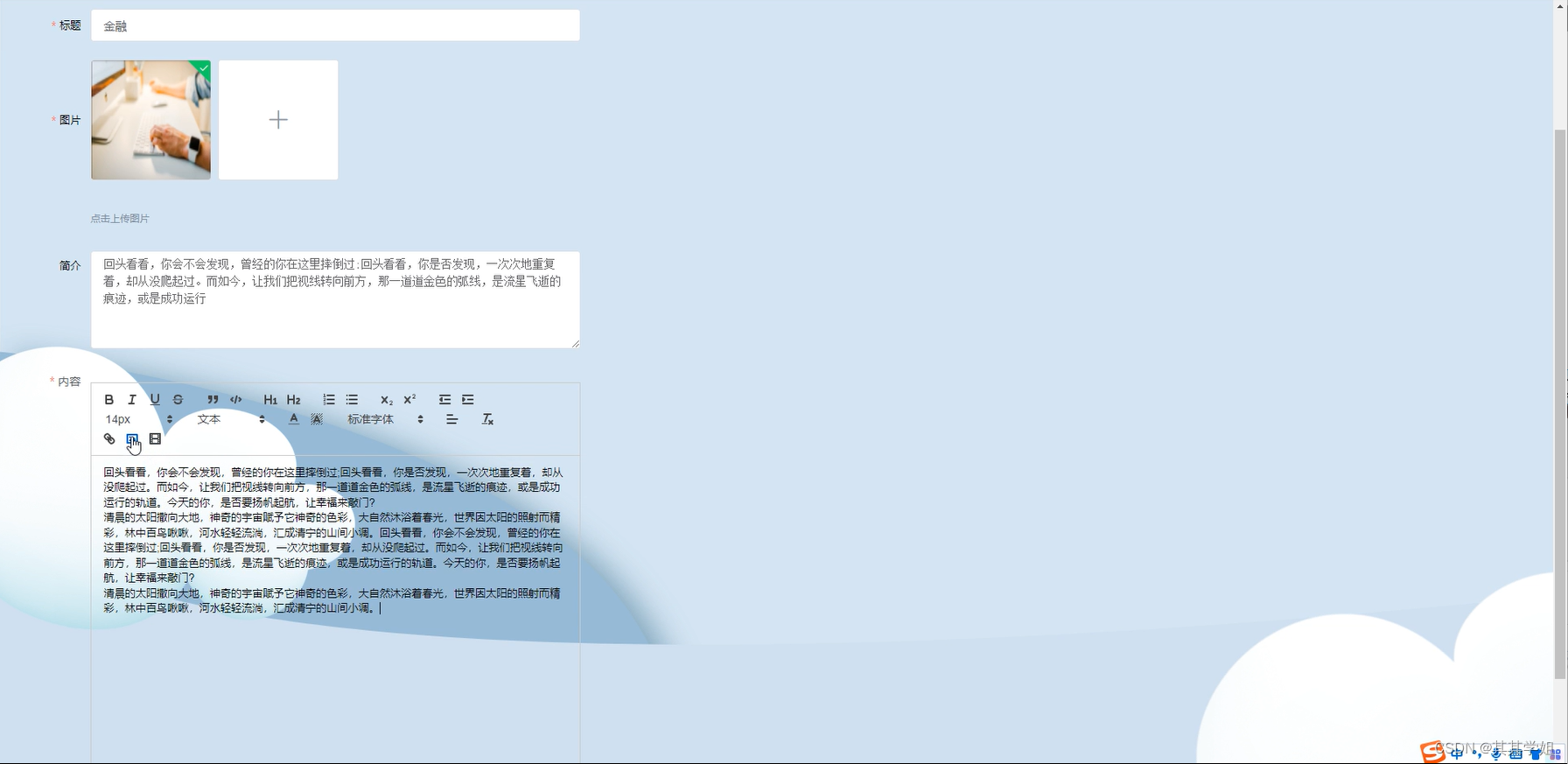The width and height of the screenshot is (1568, 764).
Task: Increase the text indent
Action: point(468,400)
